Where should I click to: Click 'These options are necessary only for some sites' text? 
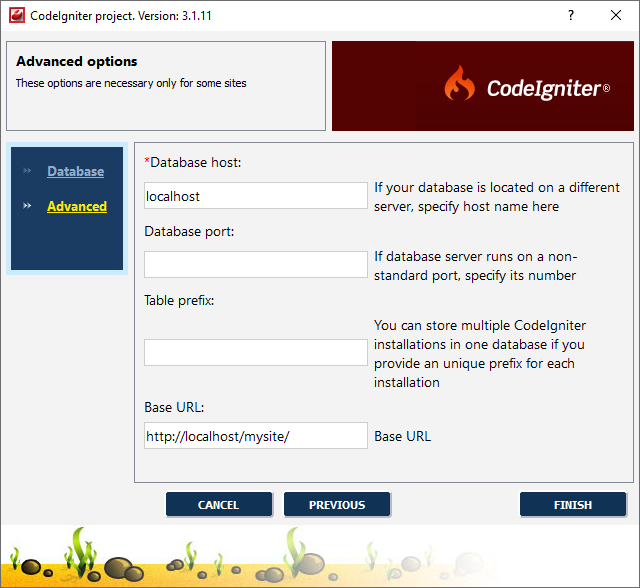pyautogui.click(x=131, y=83)
